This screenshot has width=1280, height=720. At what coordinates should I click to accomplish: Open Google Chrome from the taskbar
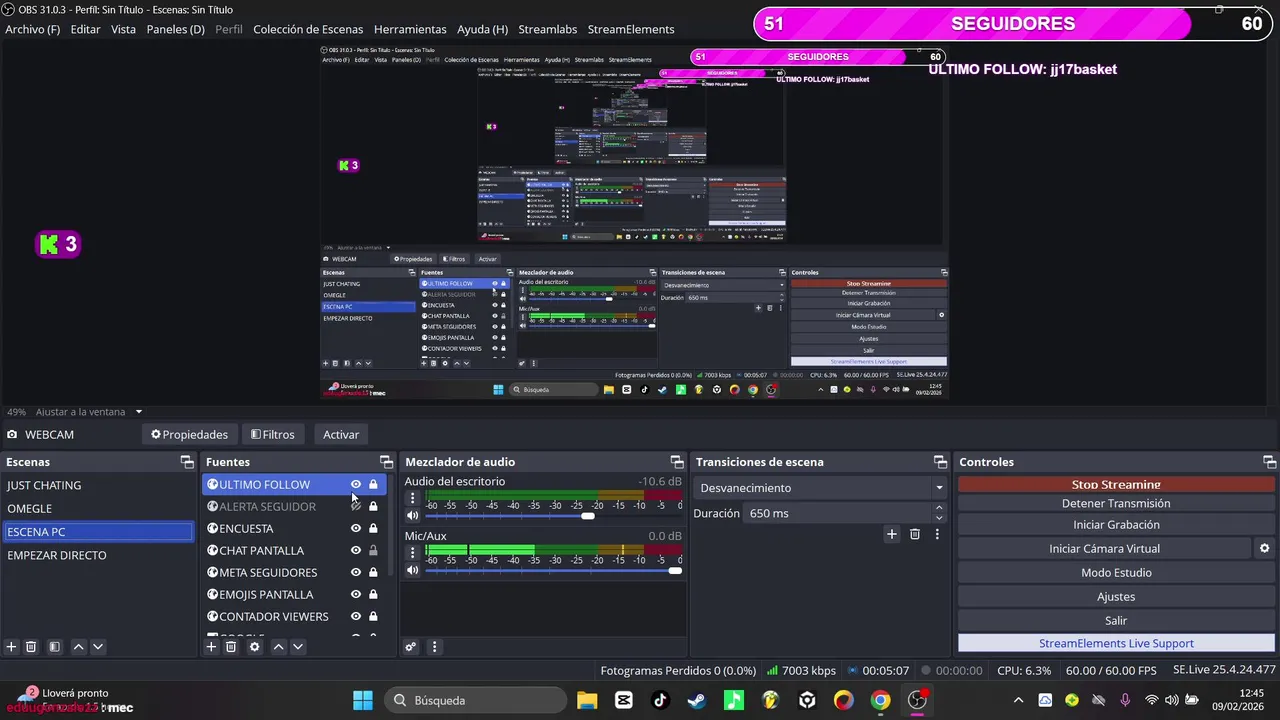tap(880, 700)
